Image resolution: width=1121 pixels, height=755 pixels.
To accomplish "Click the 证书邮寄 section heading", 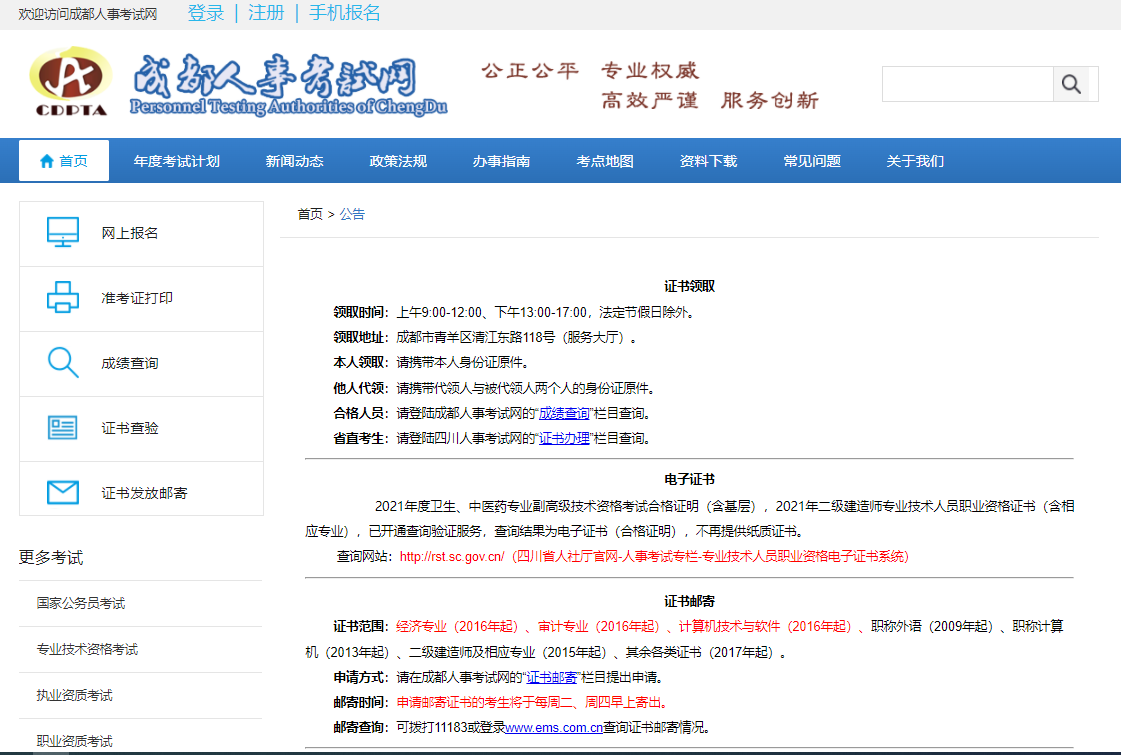I will (x=689, y=601).
